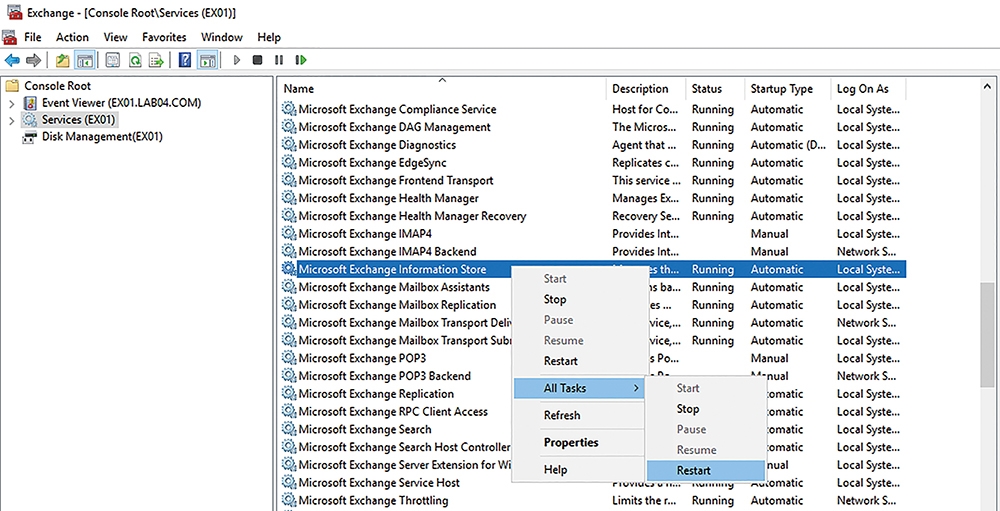Select Microsoft Exchange RPC Client Access
The image size is (1000, 511).
tap(393, 411)
